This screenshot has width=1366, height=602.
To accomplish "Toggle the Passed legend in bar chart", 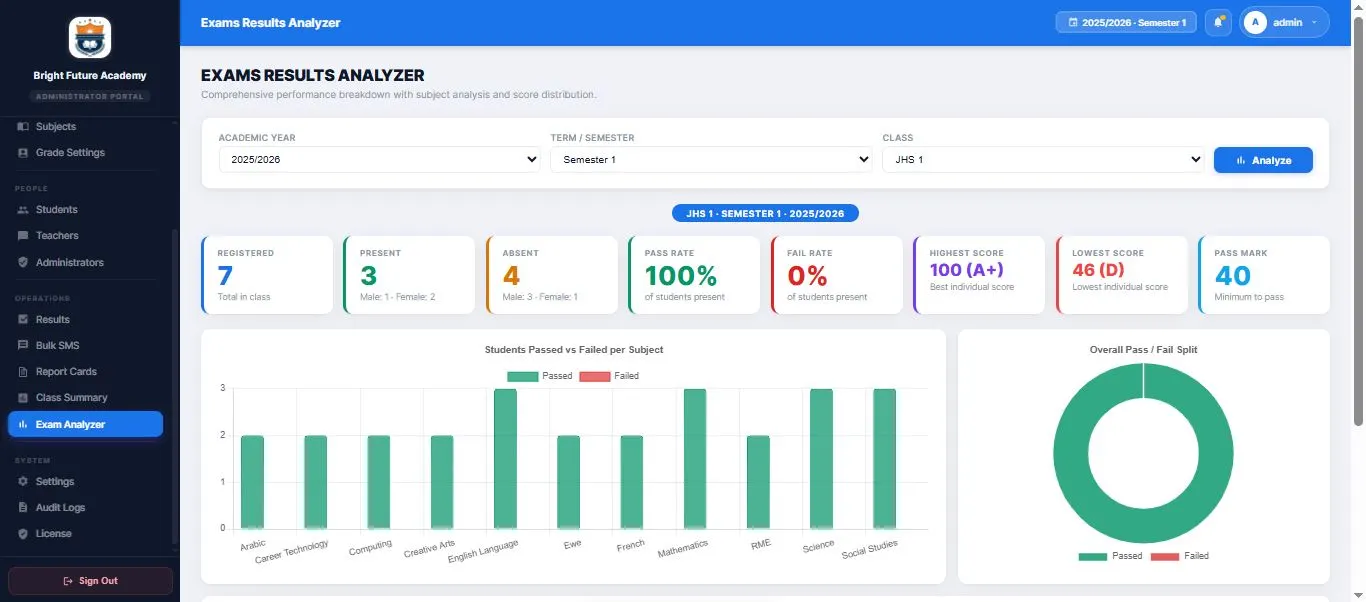I will click(539, 376).
